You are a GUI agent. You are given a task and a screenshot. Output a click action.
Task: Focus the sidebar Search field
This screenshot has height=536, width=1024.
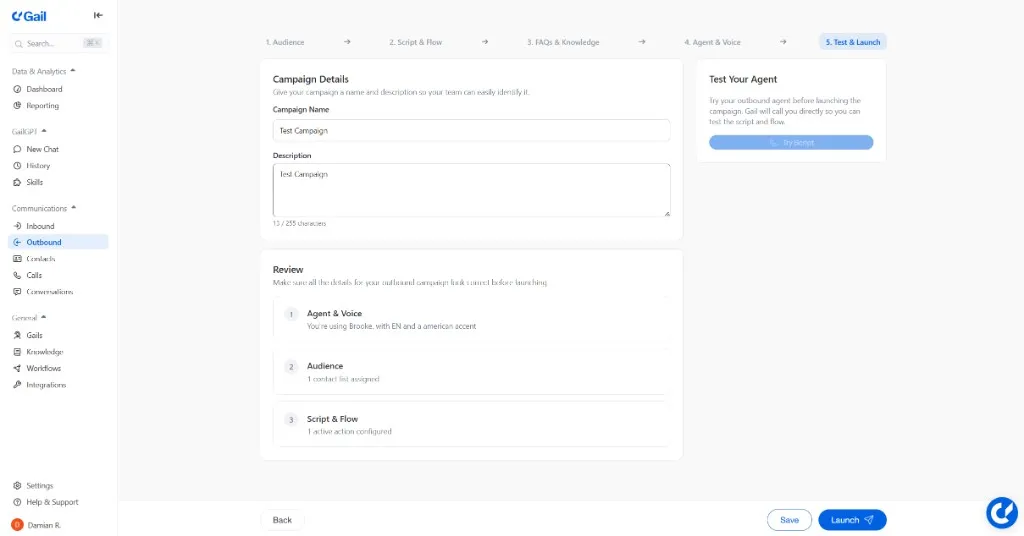[x=57, y=43]
